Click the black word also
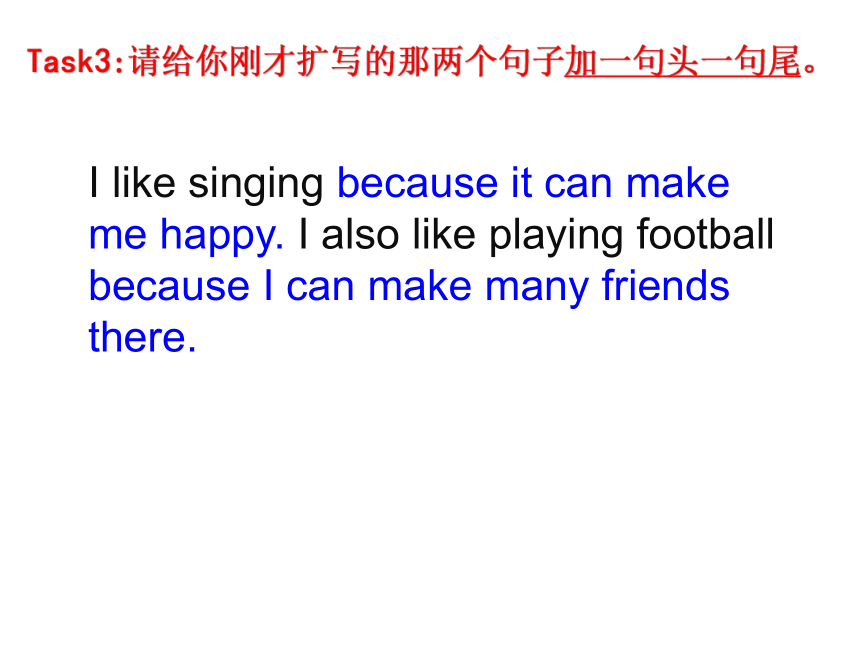 coord(360,234)
